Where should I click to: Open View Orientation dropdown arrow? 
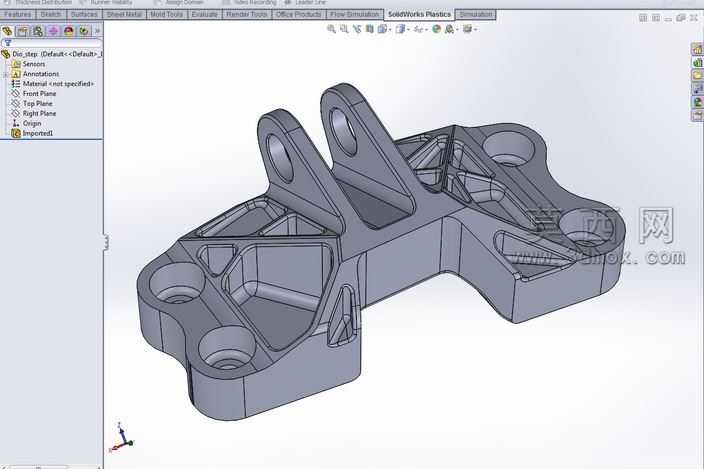[x=390, y=30]
